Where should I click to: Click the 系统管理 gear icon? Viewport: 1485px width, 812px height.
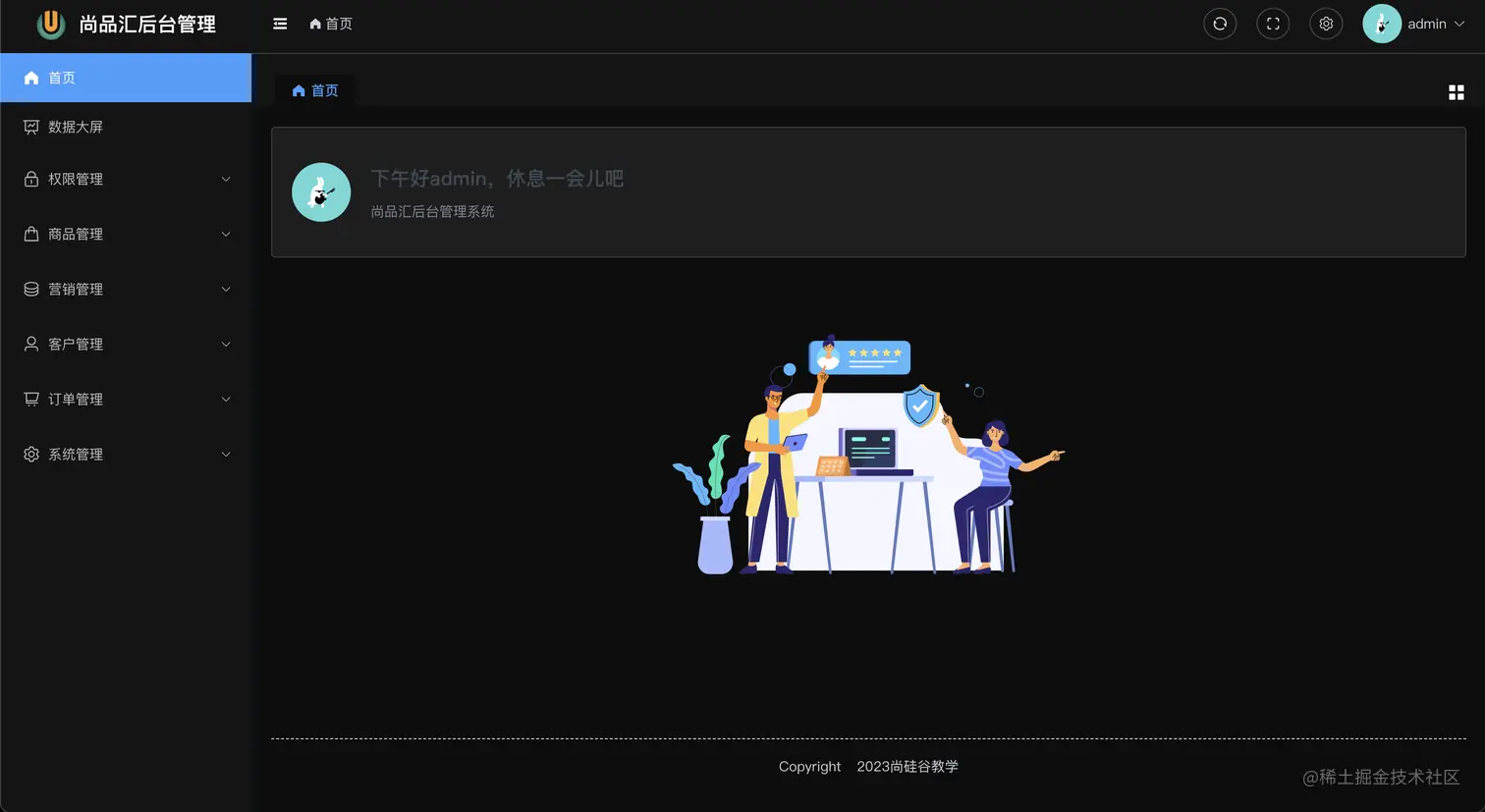click(x=31, y=454)
